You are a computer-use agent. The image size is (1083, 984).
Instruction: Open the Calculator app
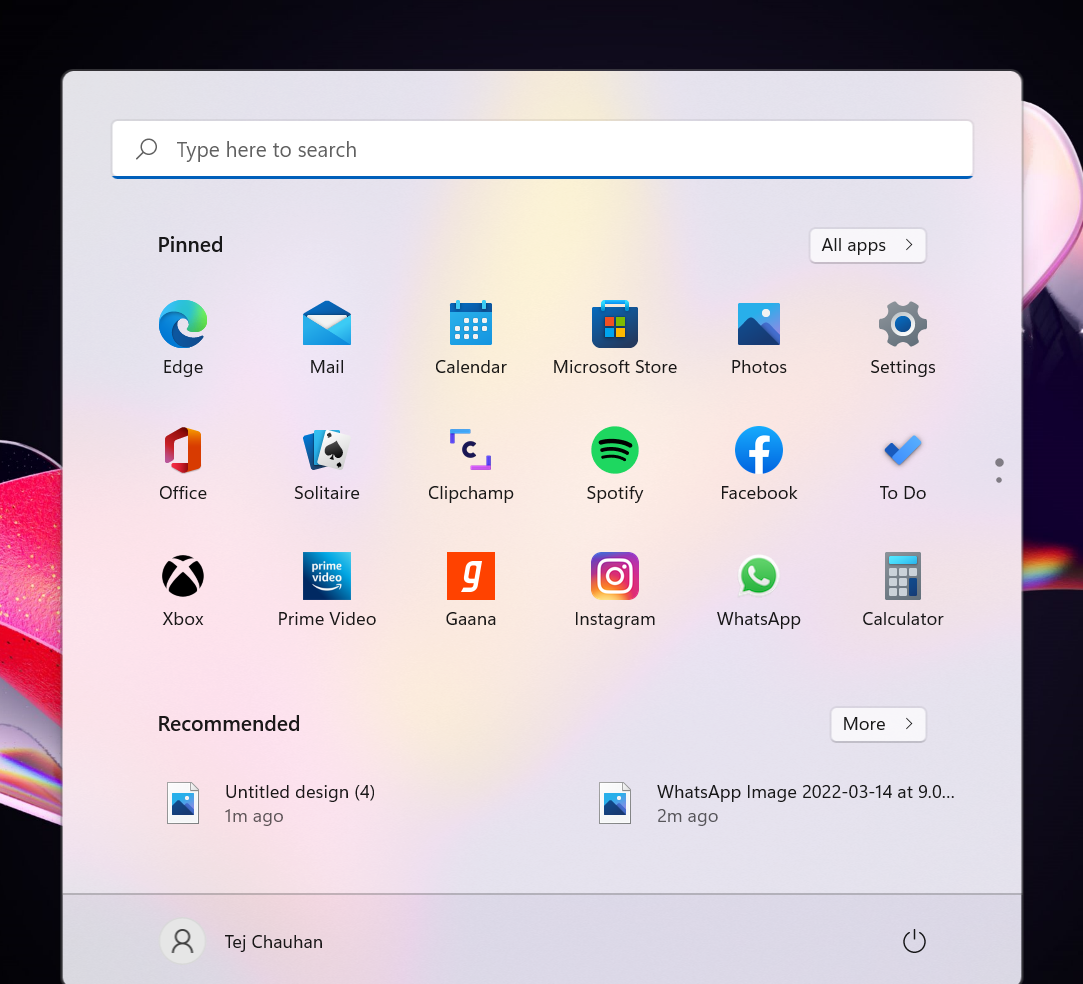(903, 589)
